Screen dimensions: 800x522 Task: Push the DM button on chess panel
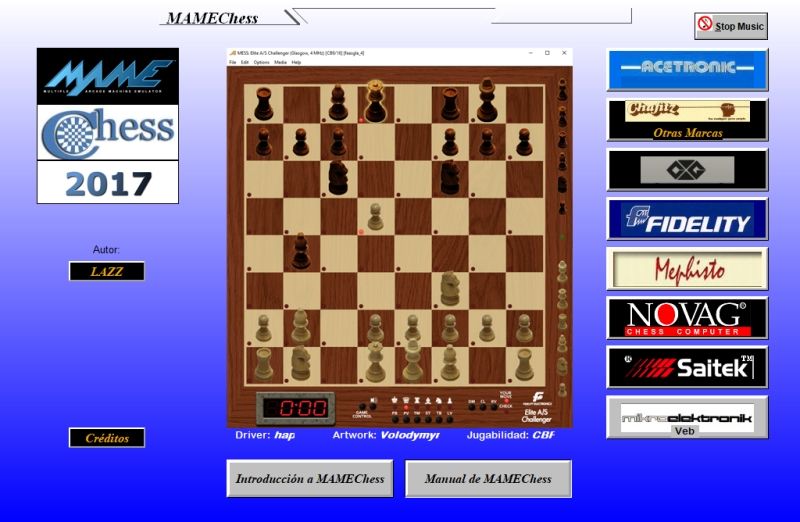pos(471,407)
